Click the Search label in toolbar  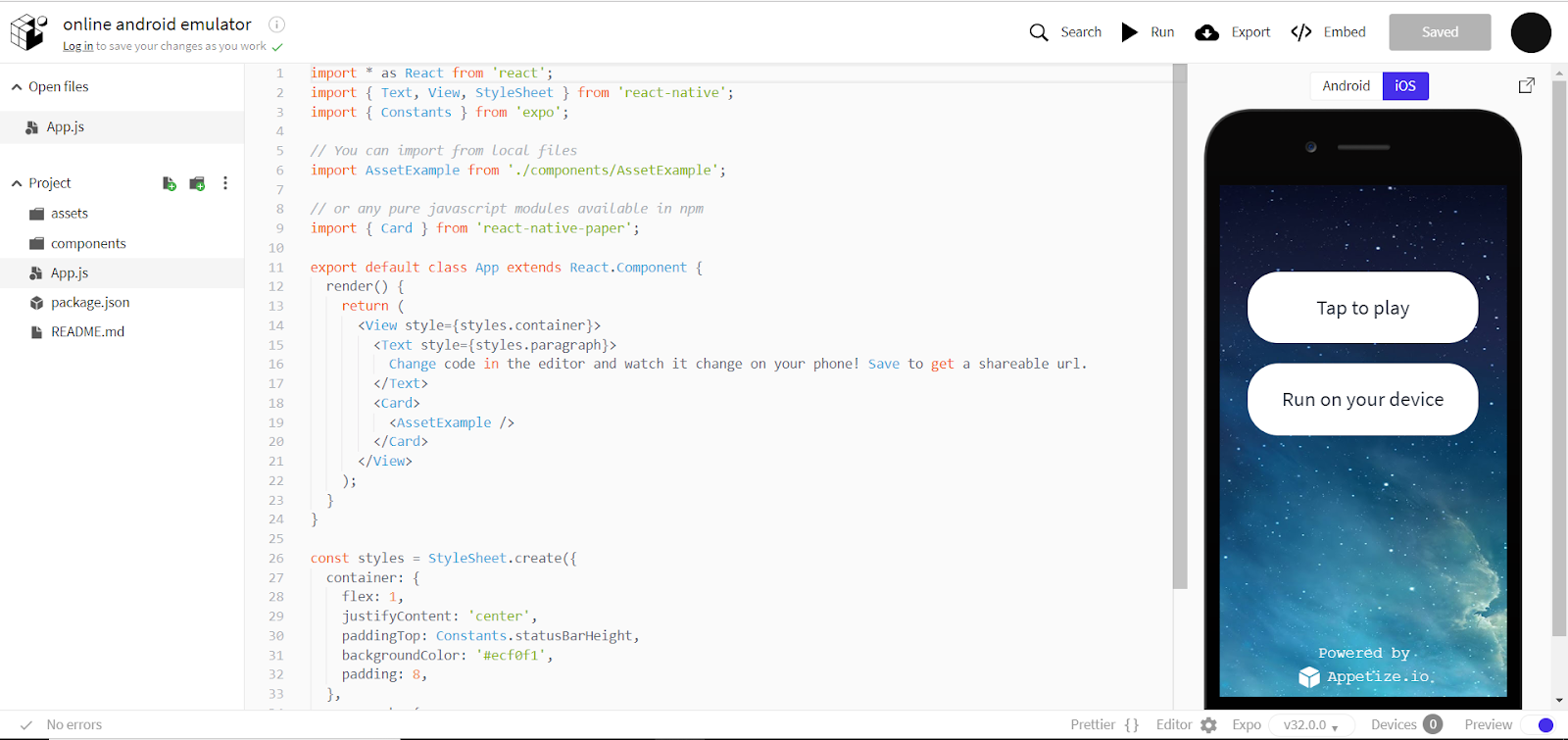(1081, 32)
